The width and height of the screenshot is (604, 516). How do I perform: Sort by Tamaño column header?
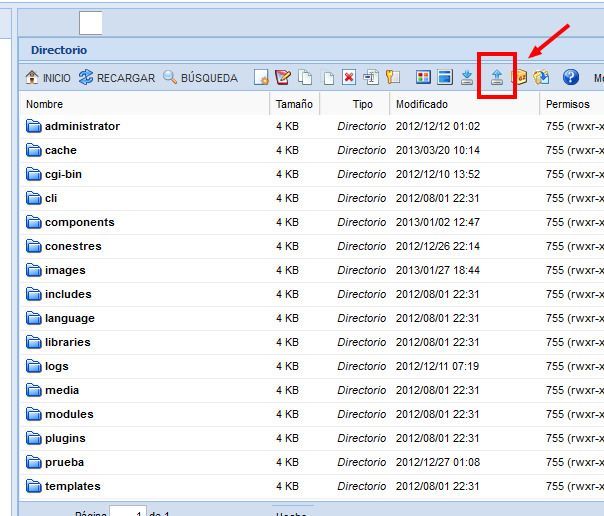[x=295, y=104]
